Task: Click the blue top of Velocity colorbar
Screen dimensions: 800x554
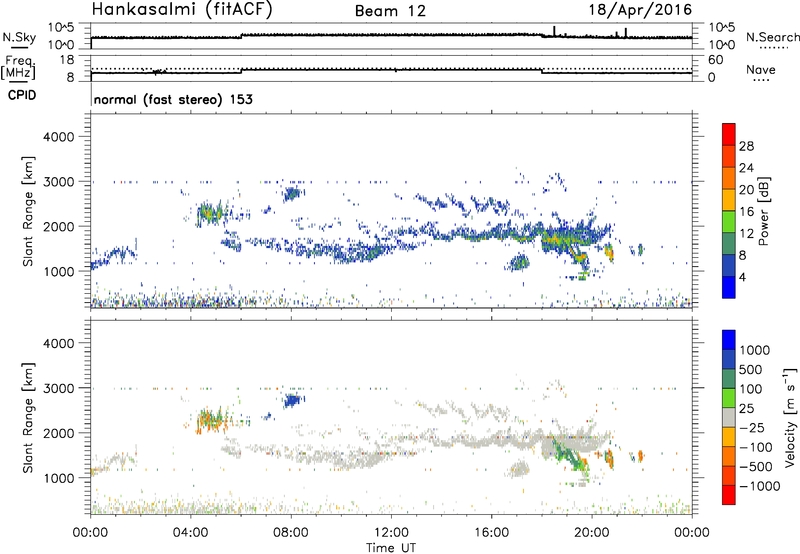Action: tap(729, 340)
